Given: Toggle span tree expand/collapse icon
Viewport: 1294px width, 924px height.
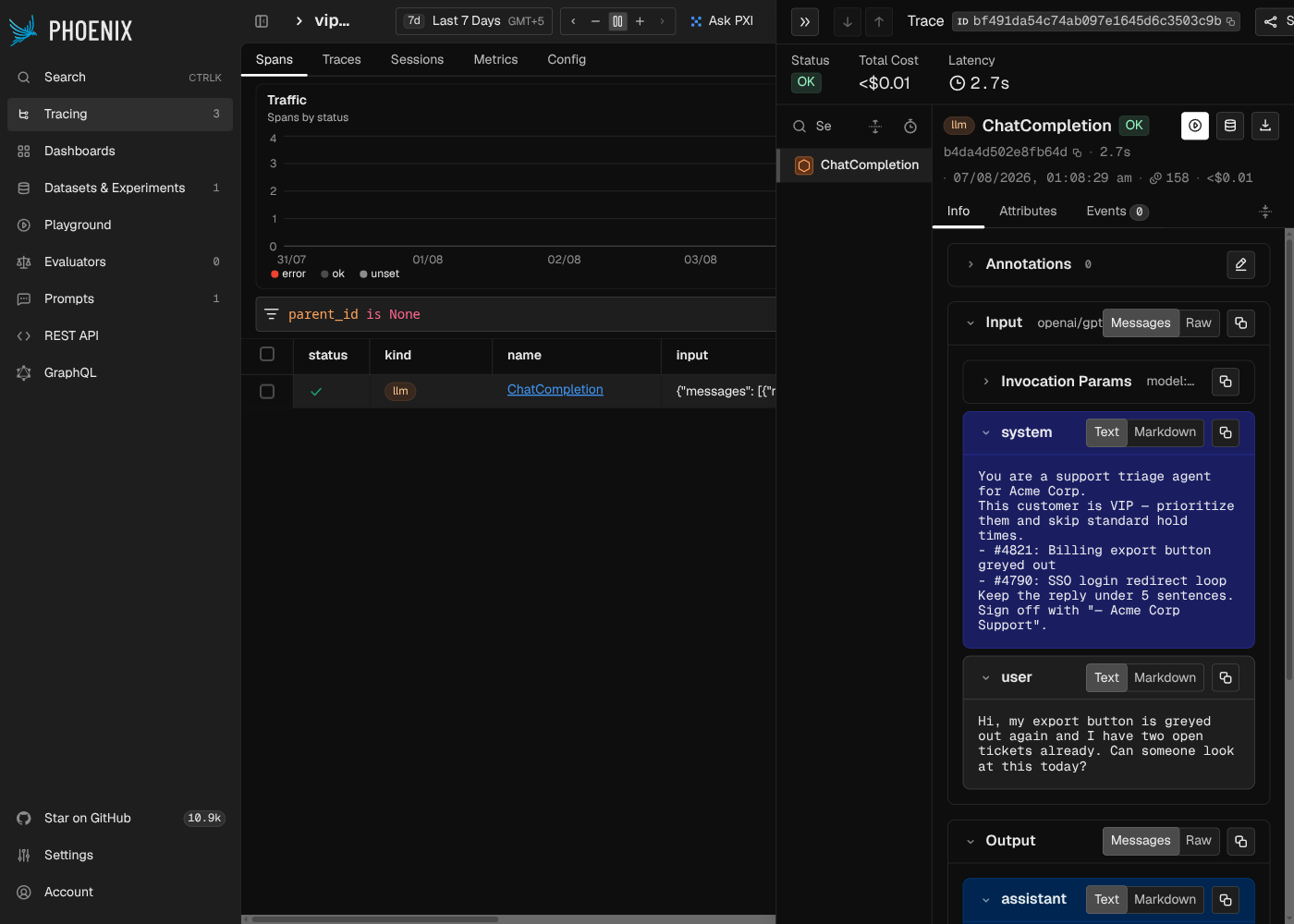Looking at the screenshot, I should pyautogui.click(x=875, y=127).
